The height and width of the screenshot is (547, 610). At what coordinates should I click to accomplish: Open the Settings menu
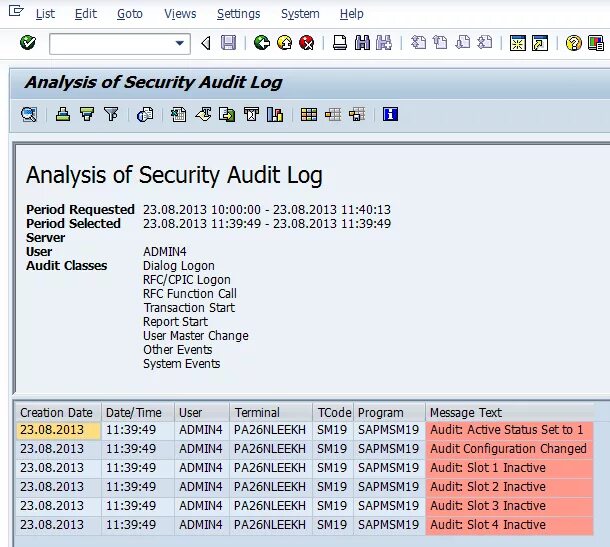click(238, 14)
